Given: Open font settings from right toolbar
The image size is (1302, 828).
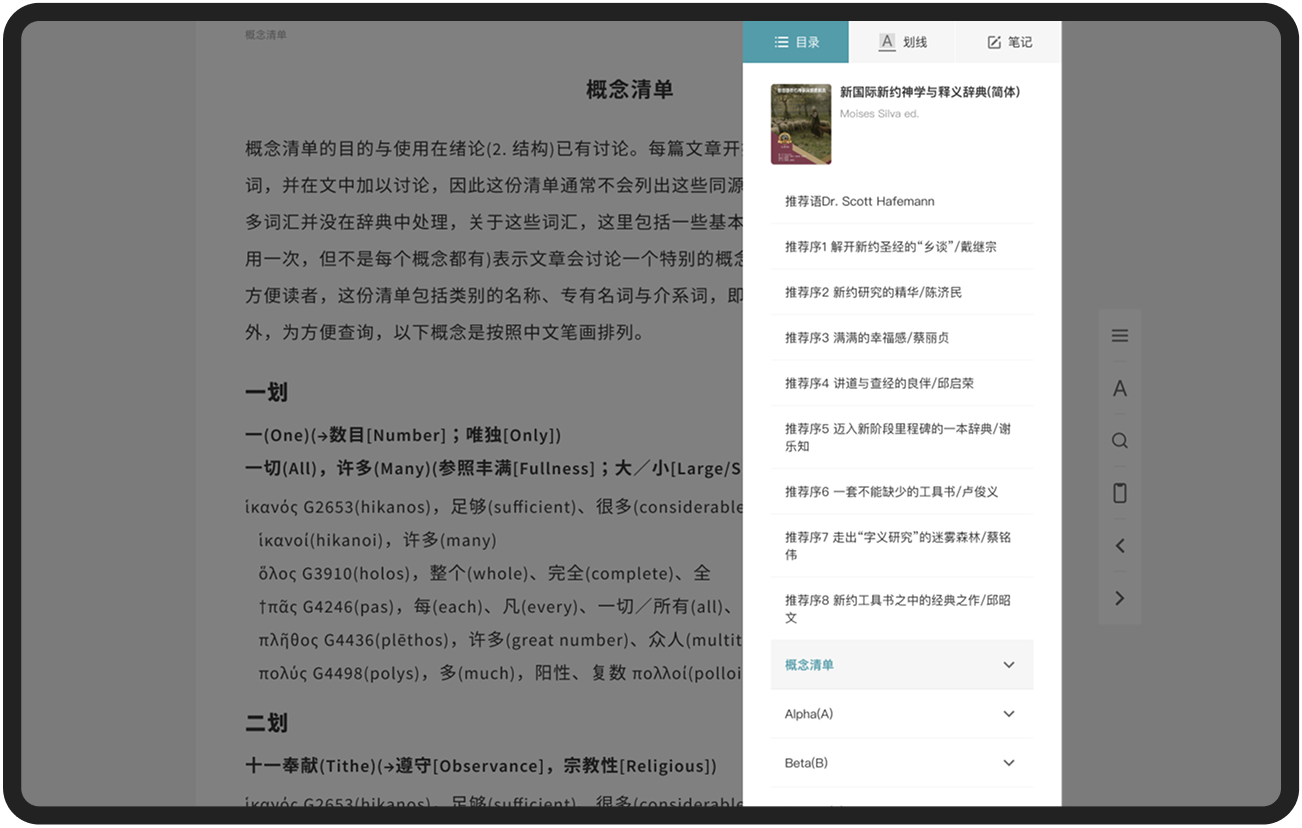Looking at the screenshot, I should click(x=1119, y=389).
